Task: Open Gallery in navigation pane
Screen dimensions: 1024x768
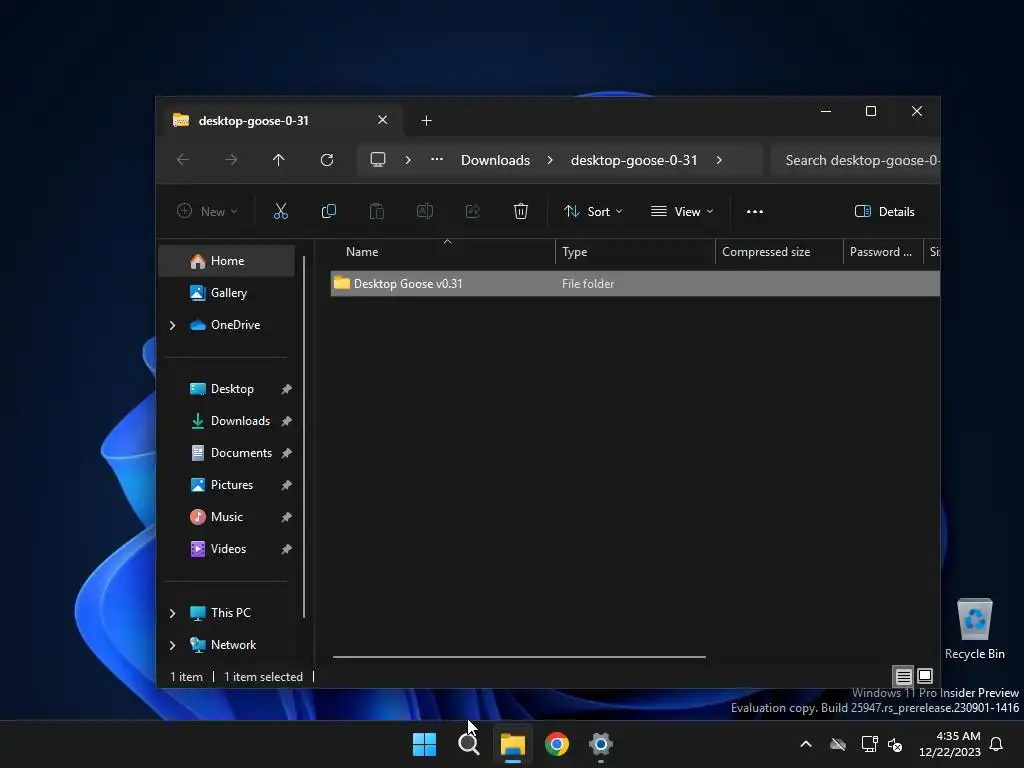Action: pyautogui.click(x=227, y=293)
